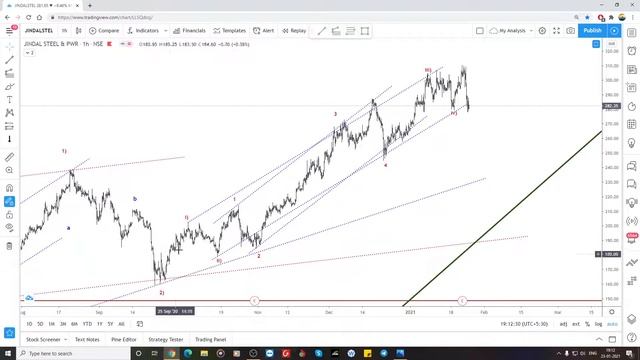Open the Text Notes tab

tap(87, 340)
